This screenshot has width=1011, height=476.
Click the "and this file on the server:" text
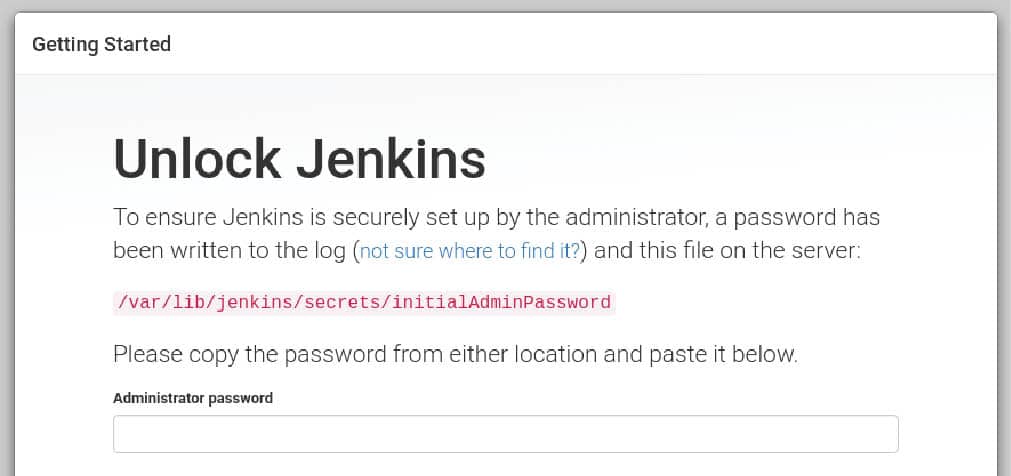pos(727,250)
